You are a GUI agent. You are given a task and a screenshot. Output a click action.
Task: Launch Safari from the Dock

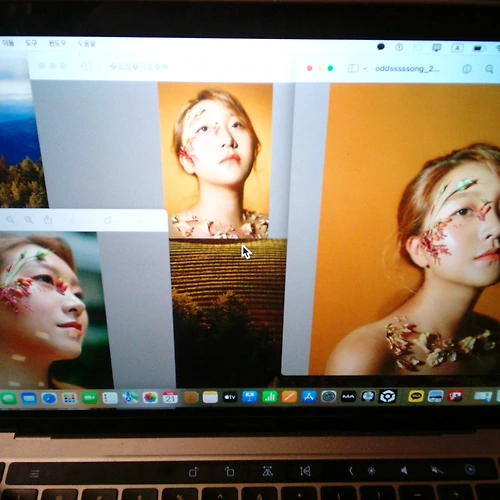[49, 398]
